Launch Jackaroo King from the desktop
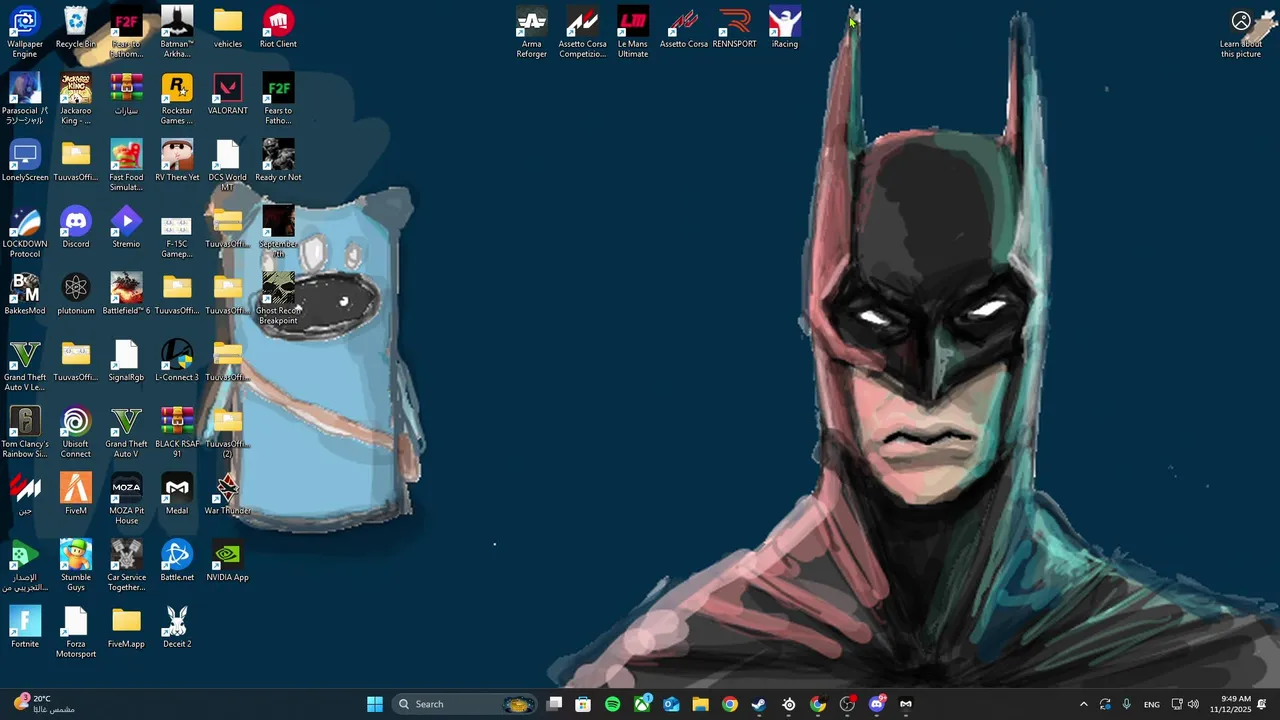This screenshot has height=720, width=1280. [x=76, y=99]
